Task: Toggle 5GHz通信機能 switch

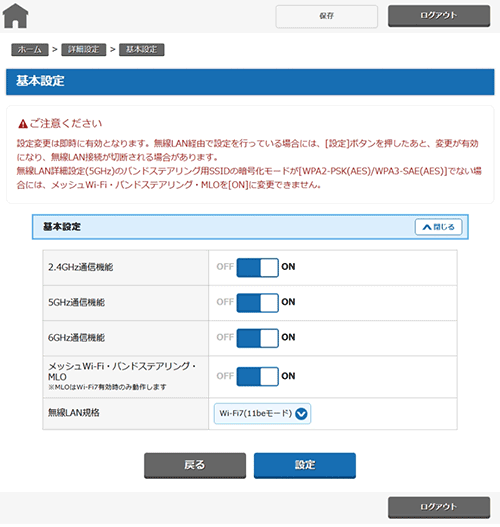Action: [257, 303]
